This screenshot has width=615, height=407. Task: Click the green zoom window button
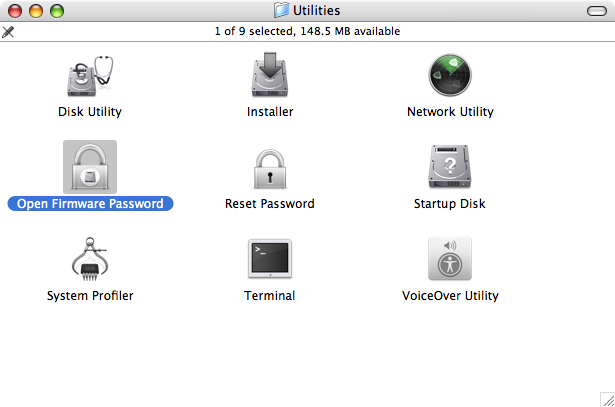pyautogui.click(x=57, y=11)
